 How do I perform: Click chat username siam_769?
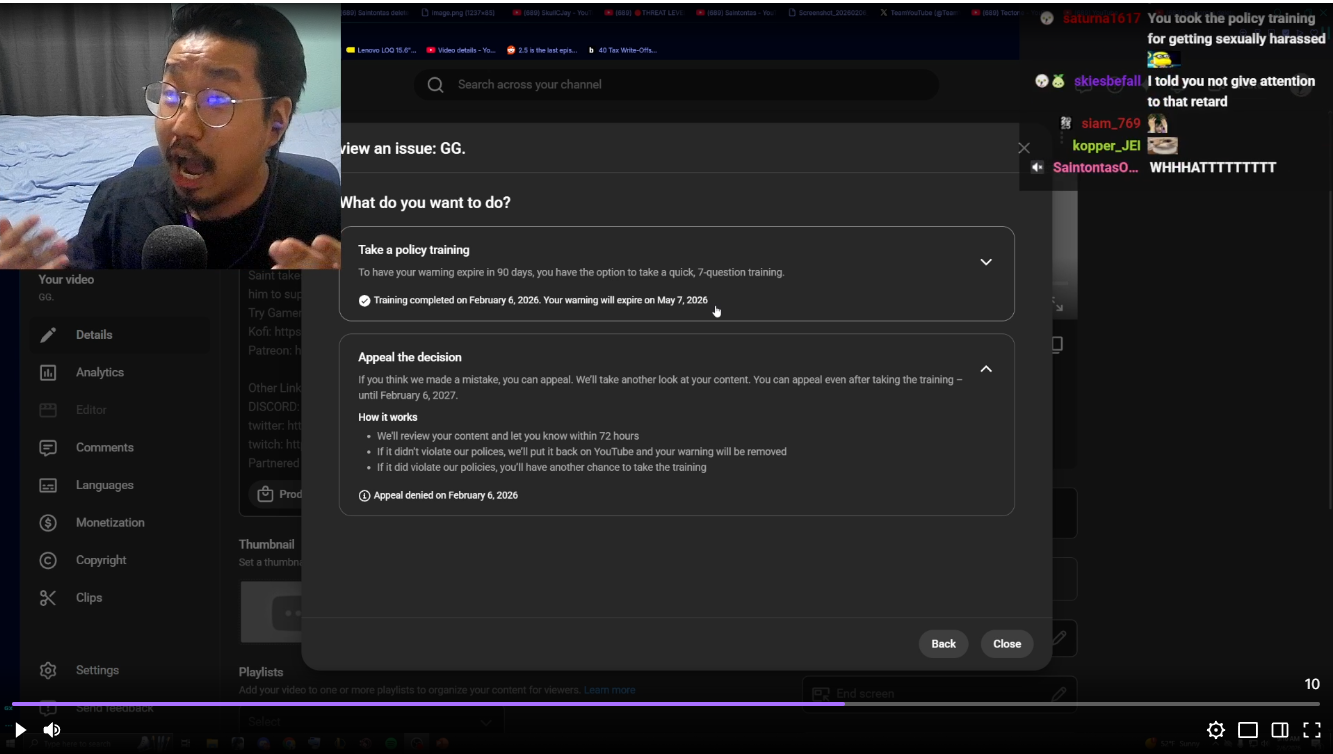pyautogui.click(x=1111, y=123)
